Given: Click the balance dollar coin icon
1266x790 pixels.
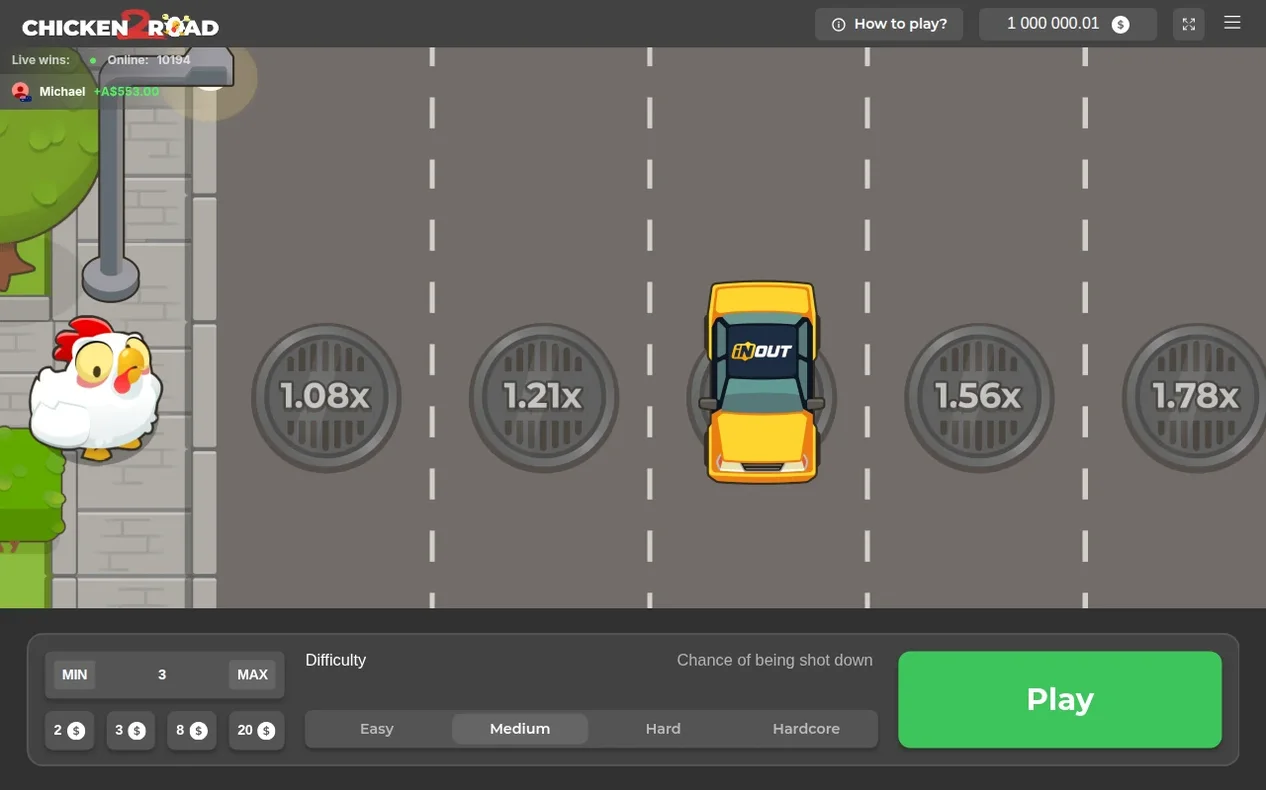Looking at the screenshot, I should click(1121, 24).
